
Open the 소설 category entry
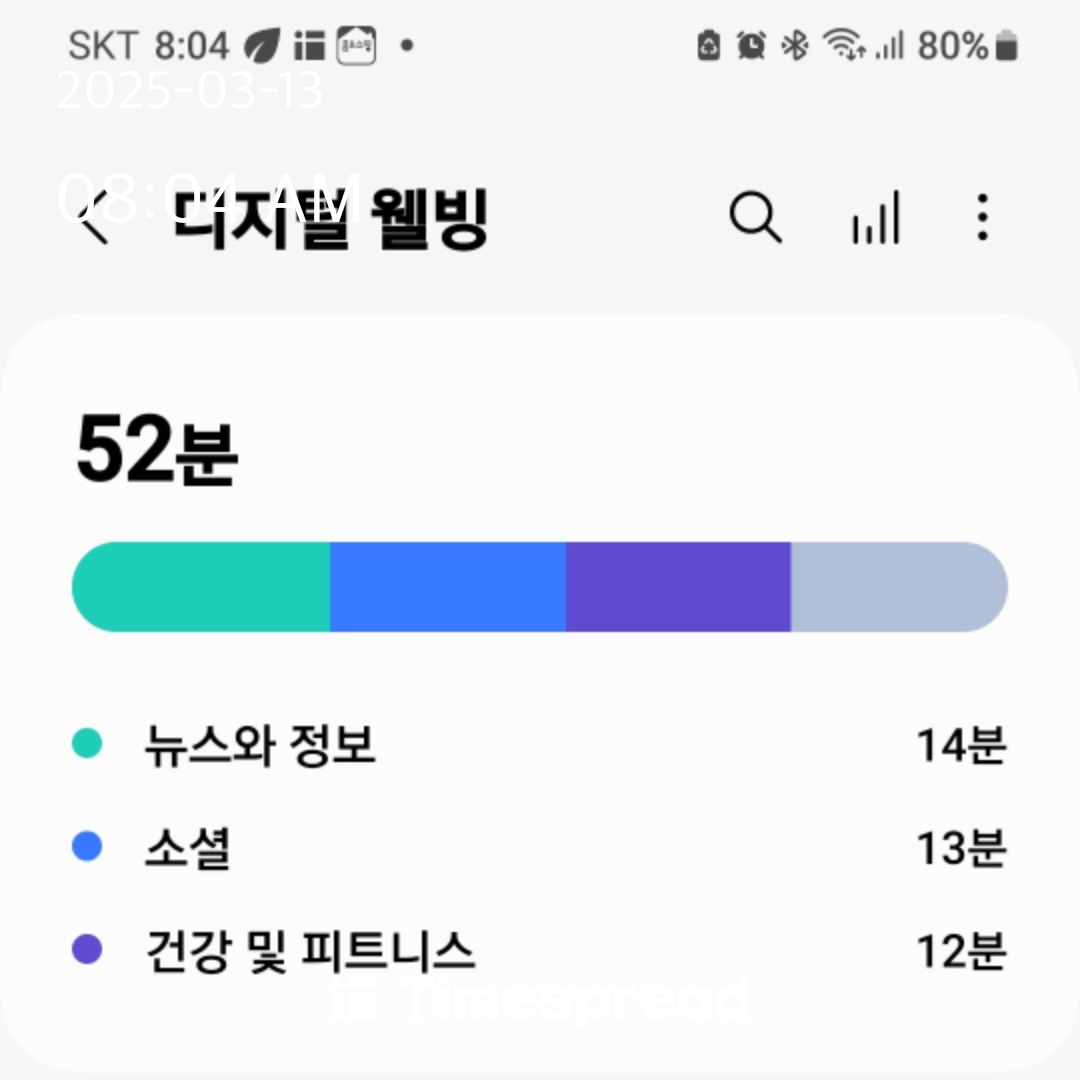[188, 848]
